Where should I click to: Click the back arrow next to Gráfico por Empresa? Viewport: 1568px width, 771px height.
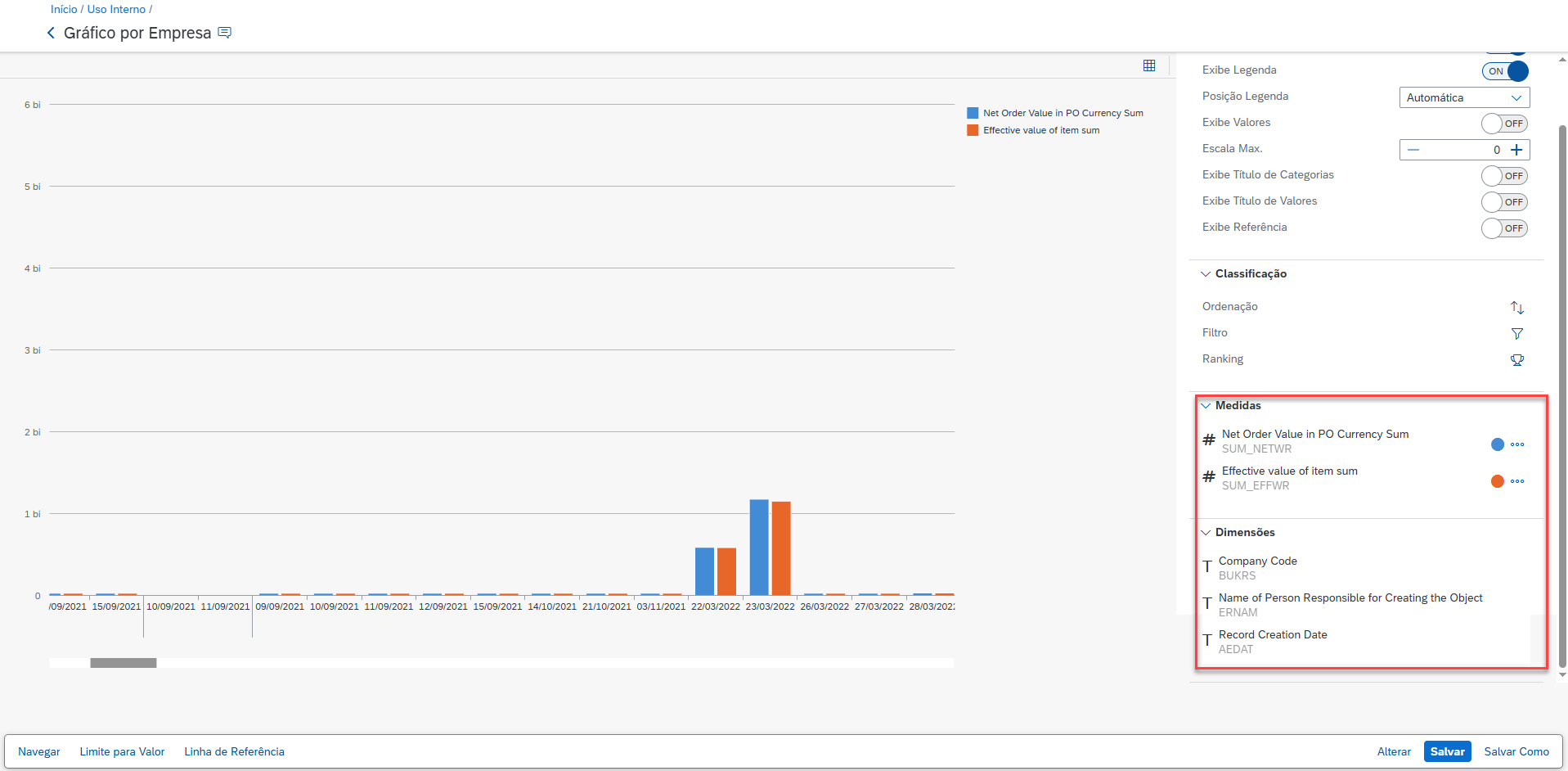tap(51, 33)
